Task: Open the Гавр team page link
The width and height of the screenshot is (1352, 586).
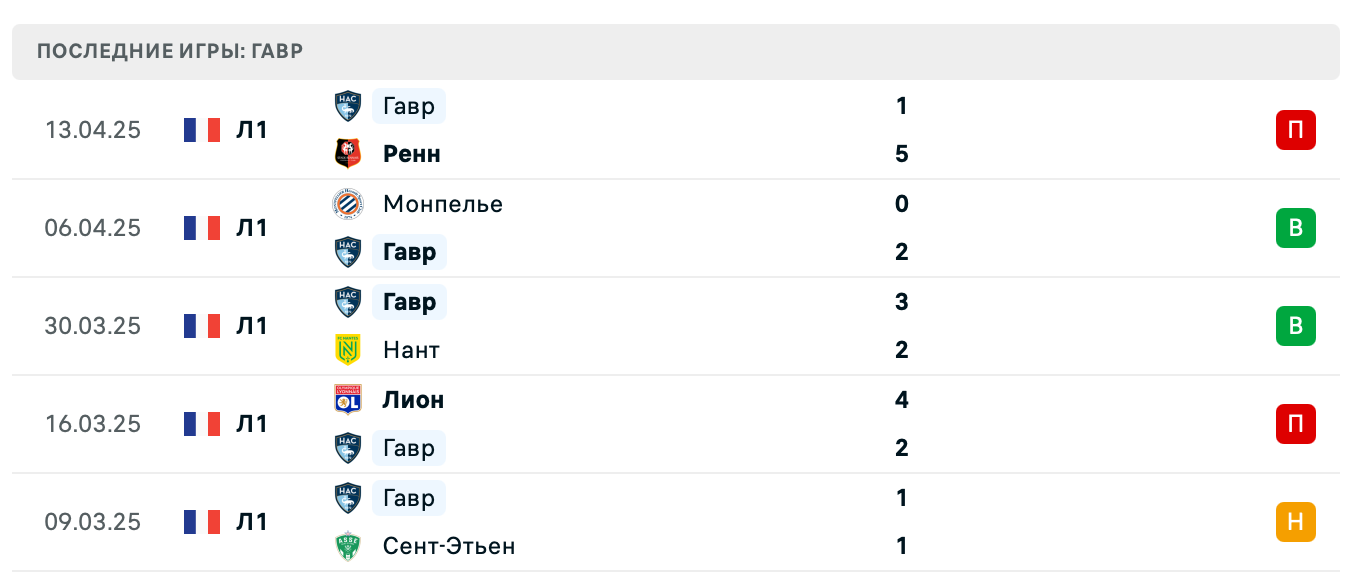Action: point(408,106)
